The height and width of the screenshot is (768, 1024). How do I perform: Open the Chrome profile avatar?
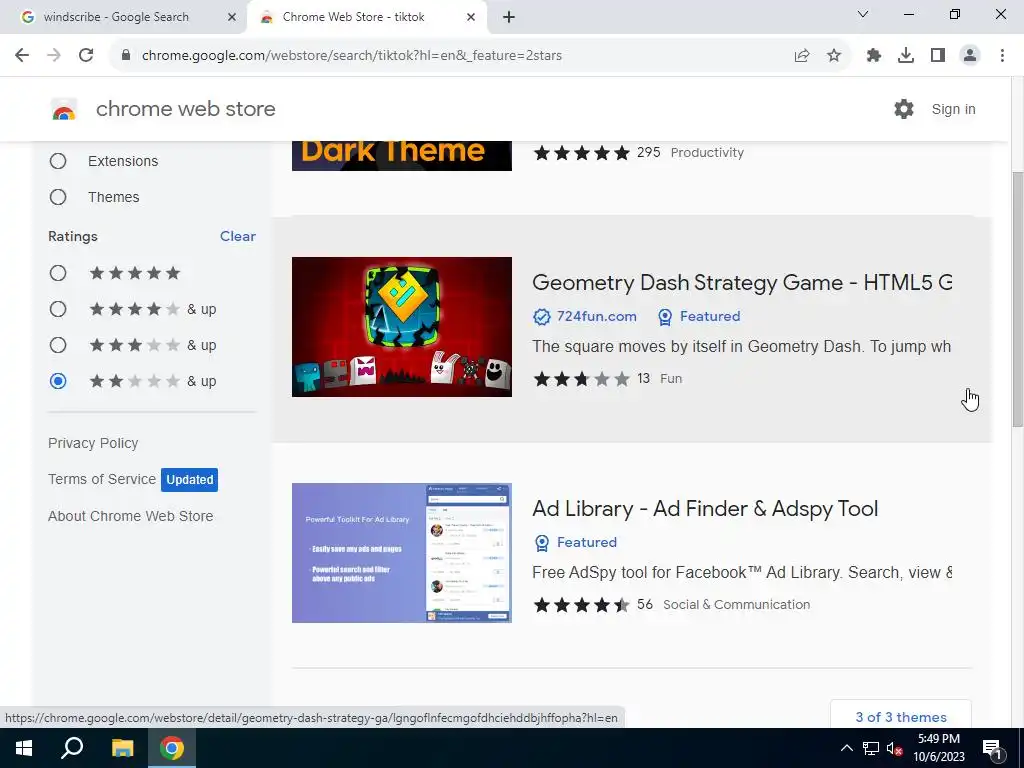pos(970,56)
